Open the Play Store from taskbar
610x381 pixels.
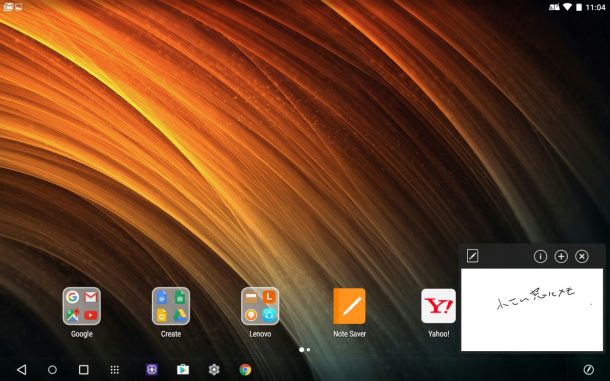[x=183, y=369]
